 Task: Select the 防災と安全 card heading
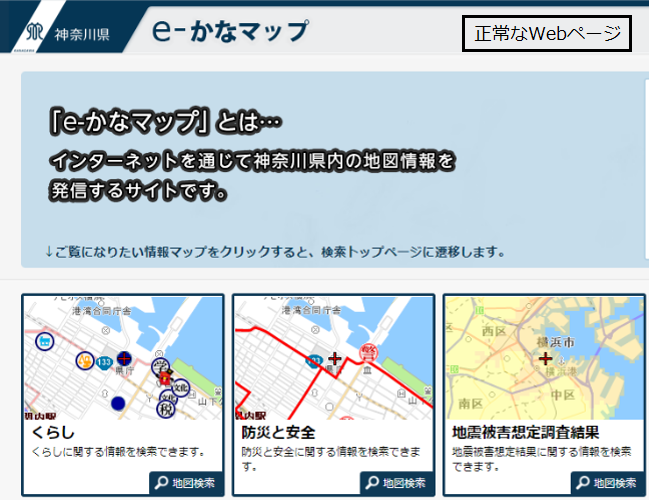click(x=278, y=433)
